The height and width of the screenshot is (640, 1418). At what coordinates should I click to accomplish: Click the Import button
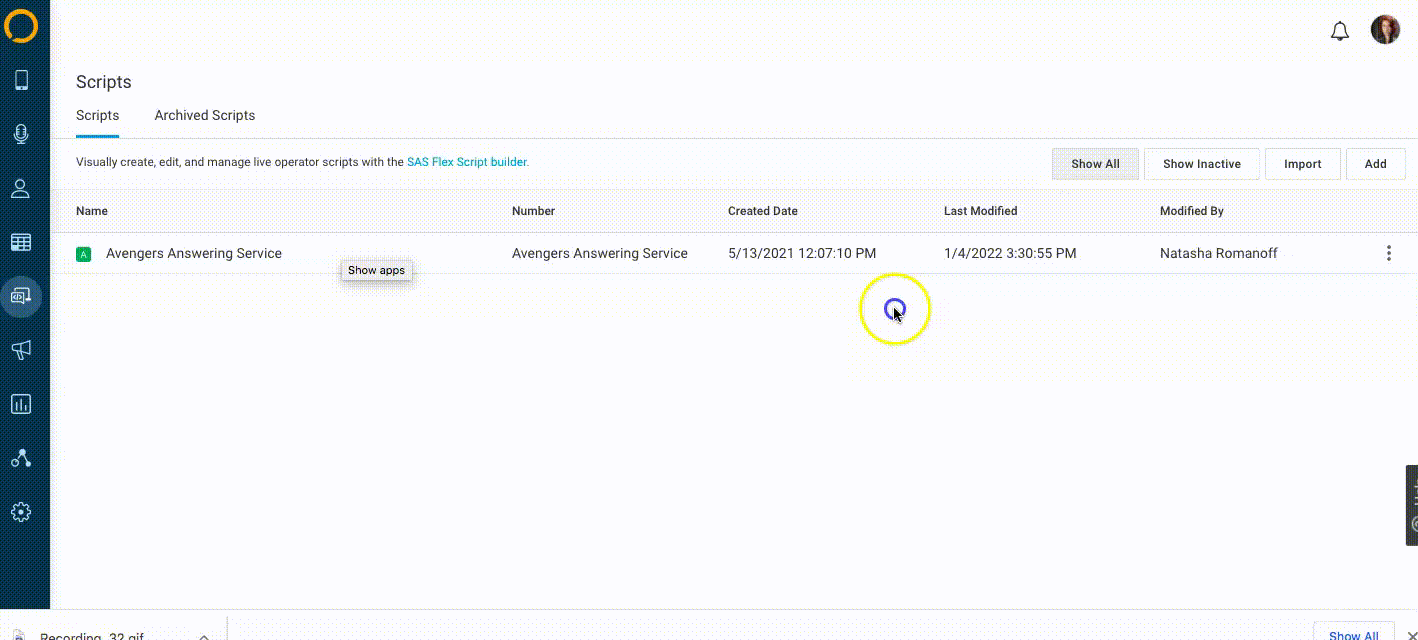click(1302, 164)
